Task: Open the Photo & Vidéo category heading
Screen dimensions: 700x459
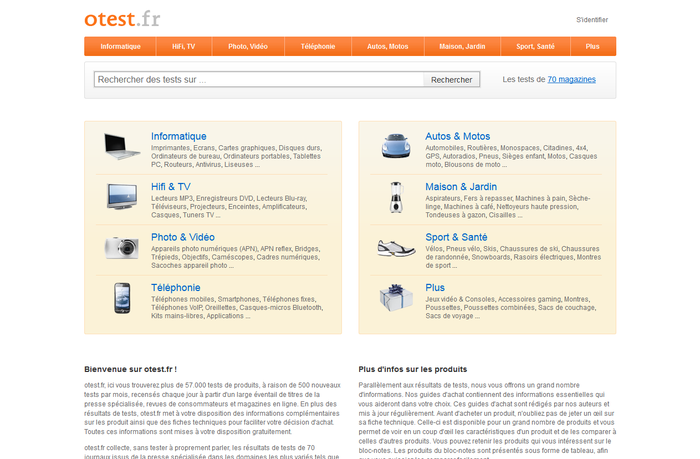Action: click(183, 237)
